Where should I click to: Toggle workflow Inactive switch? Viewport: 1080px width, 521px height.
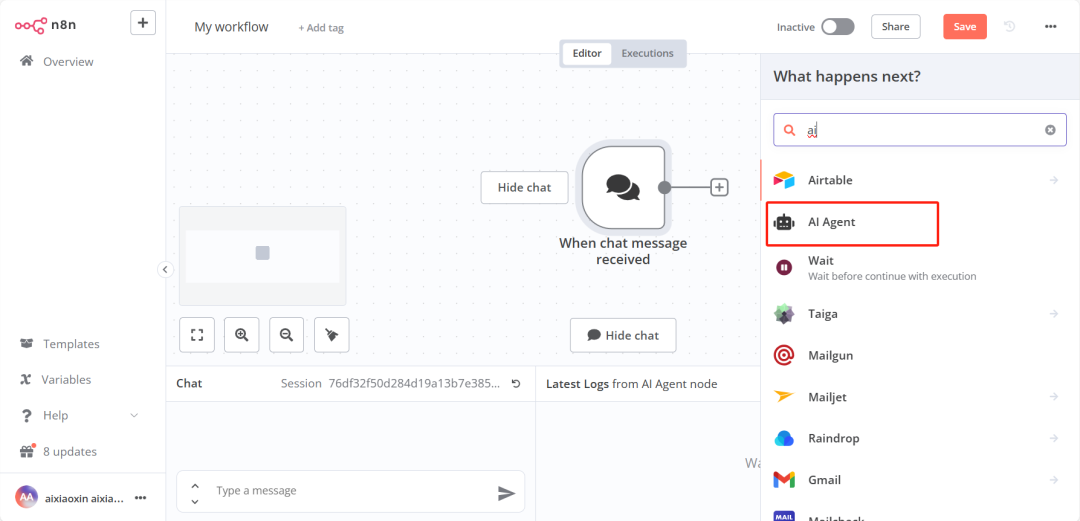(838, 27)
